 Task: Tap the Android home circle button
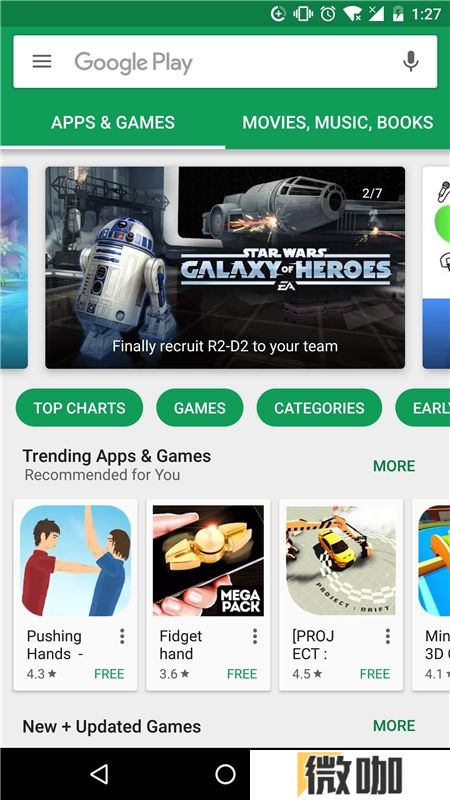225,774
